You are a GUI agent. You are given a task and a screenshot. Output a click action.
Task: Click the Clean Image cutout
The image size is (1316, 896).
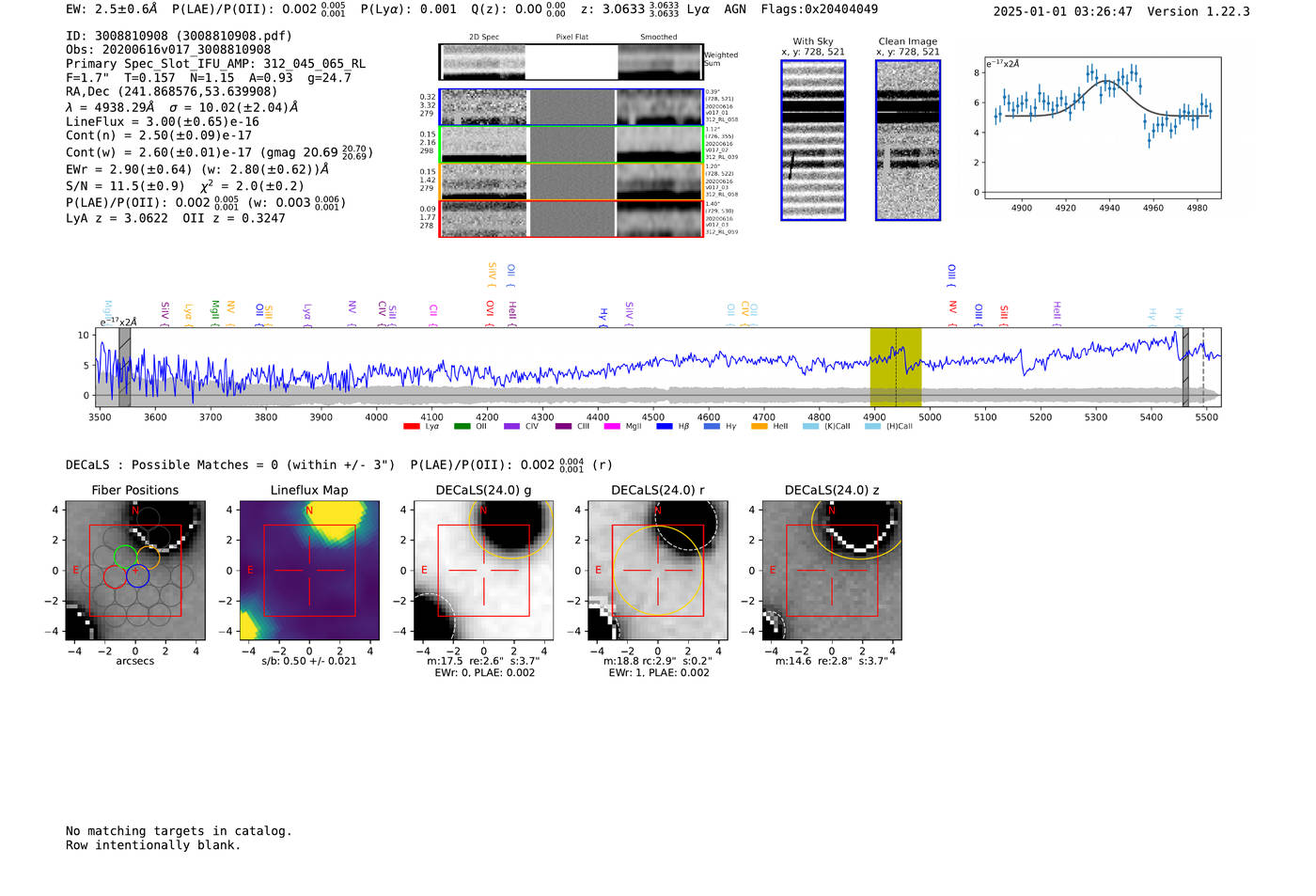(x=908, y=140)
